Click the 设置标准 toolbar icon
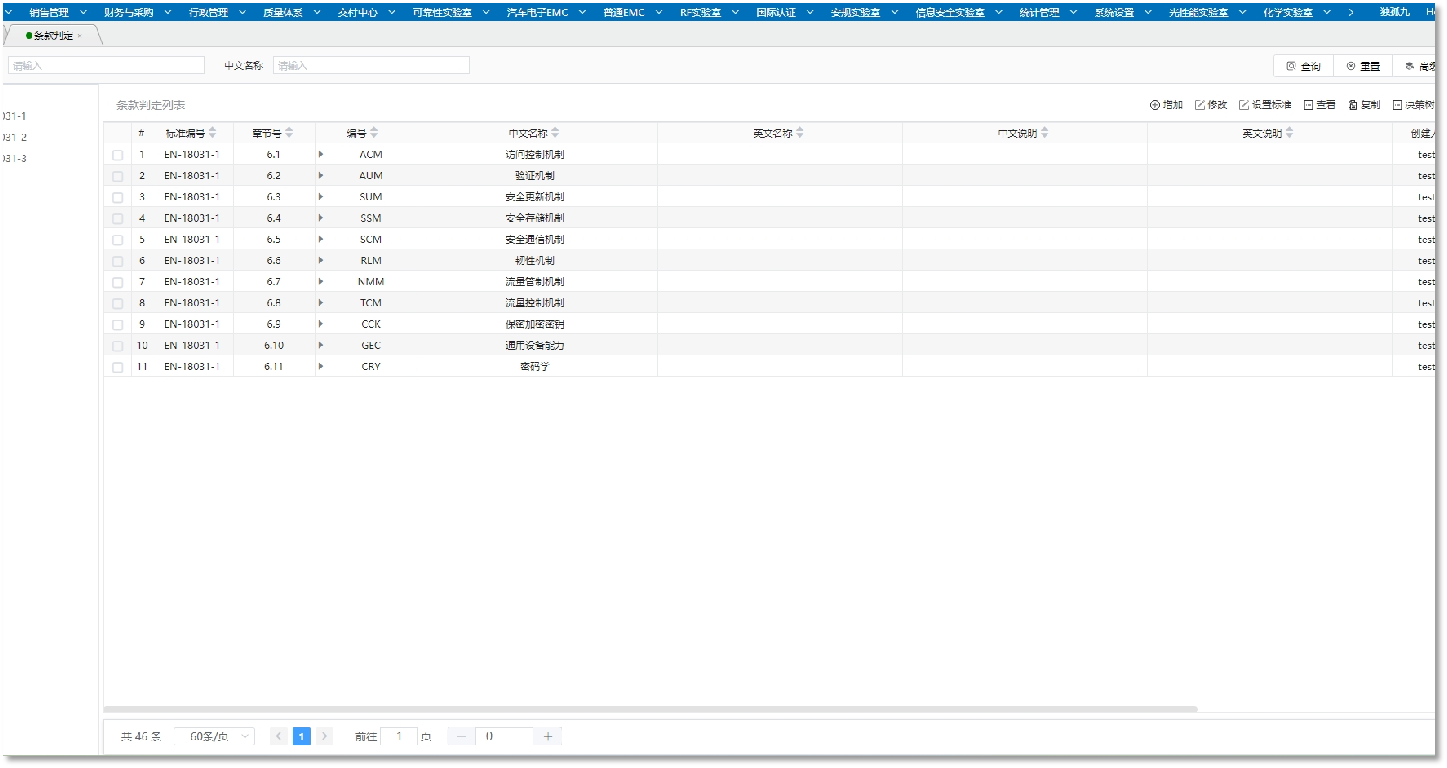 [1244, 105]
